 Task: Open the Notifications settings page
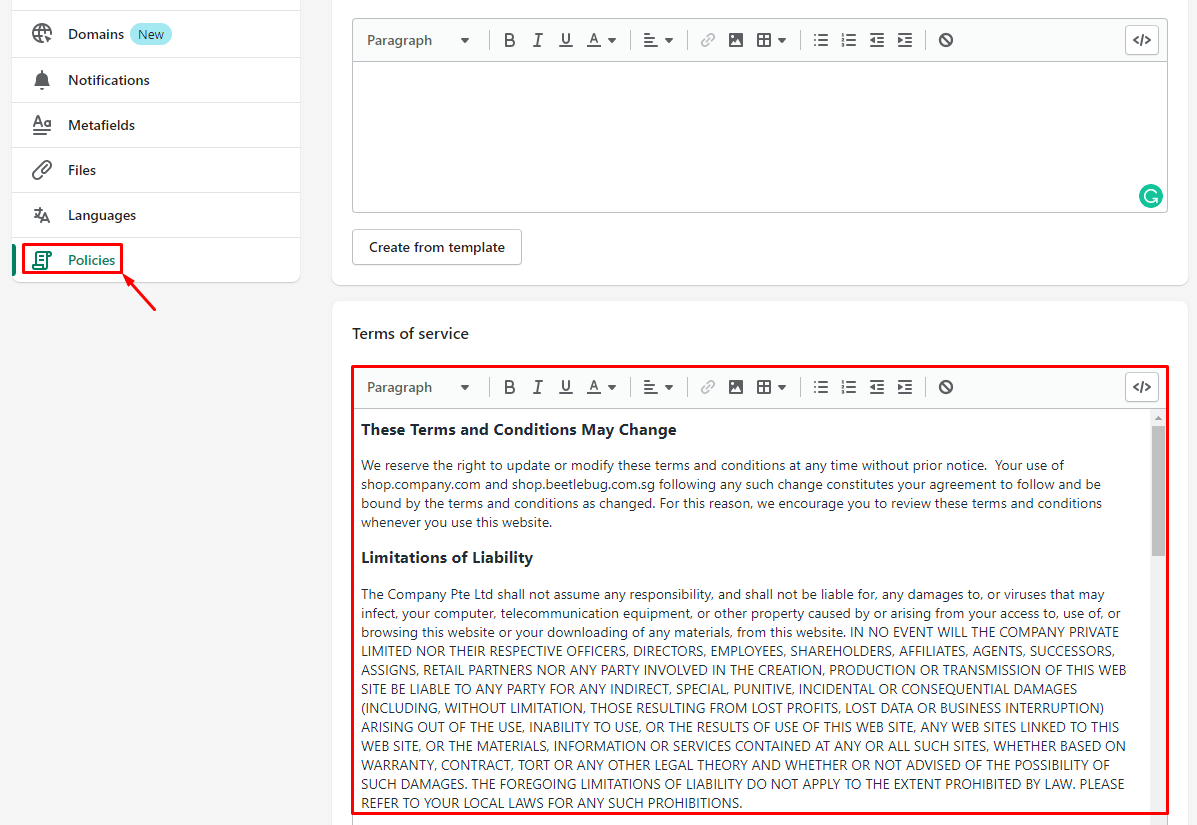(108, 80)
